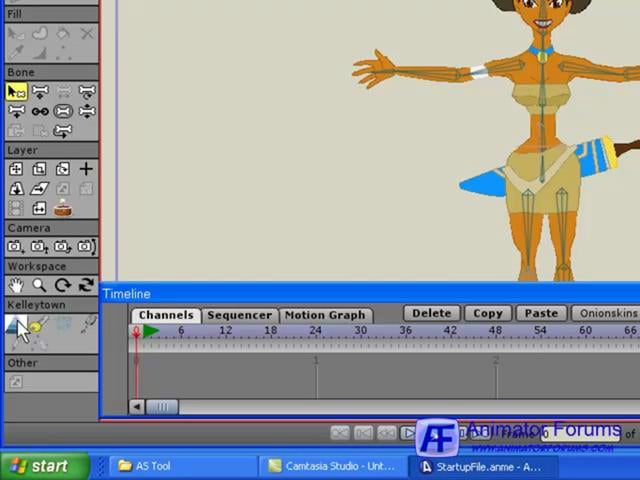This screenshot has height=480, width=640.
Task: Choose the Scale Layer tool
Action: [40, 169]
